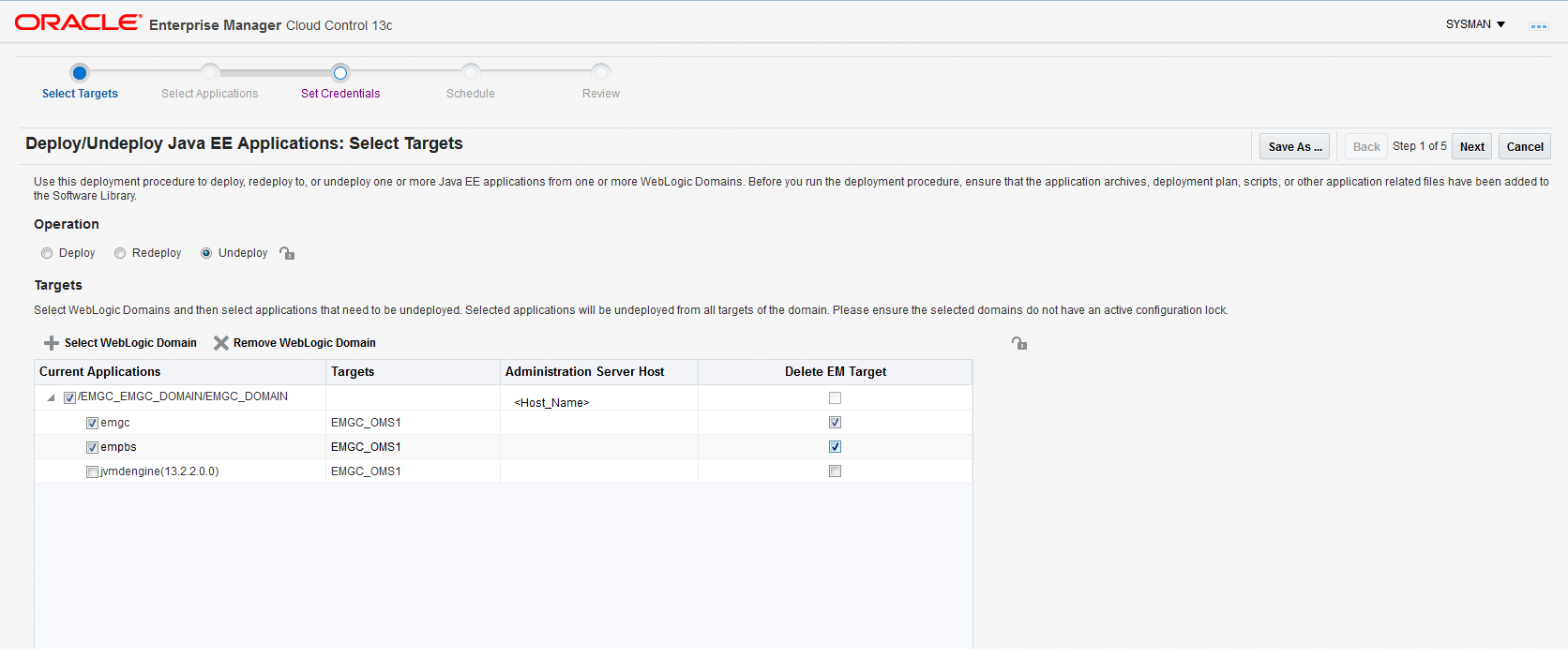Click Select WebLogic Domain link
1568x658 pixels.
(x=130, y=343)
